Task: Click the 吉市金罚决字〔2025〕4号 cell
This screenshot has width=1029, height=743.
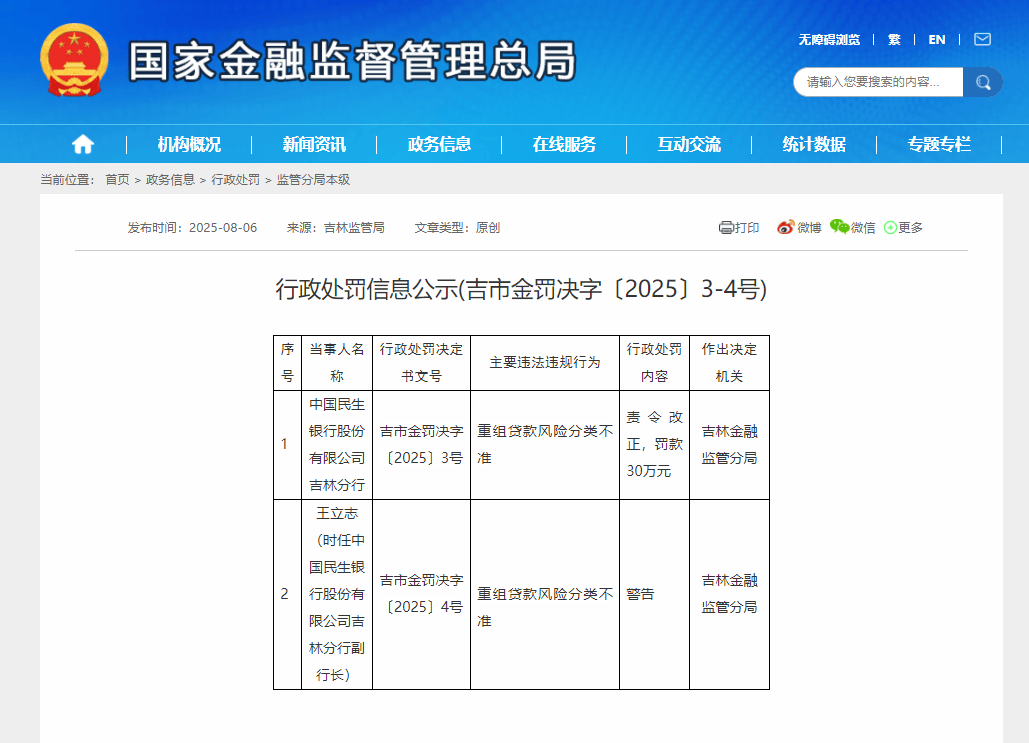Action: coord(421,595)
